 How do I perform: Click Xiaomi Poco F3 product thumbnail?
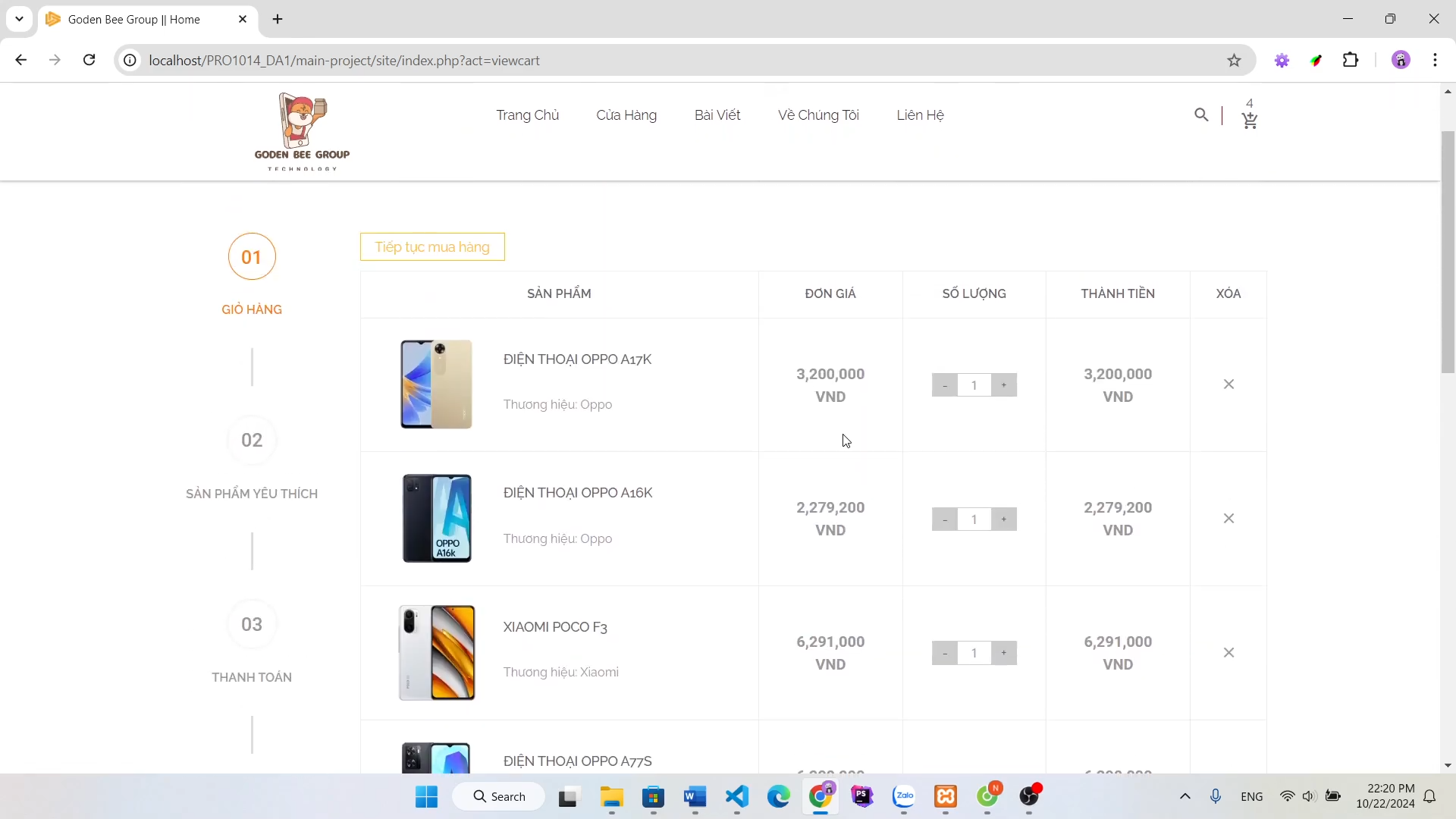[437, 653]
